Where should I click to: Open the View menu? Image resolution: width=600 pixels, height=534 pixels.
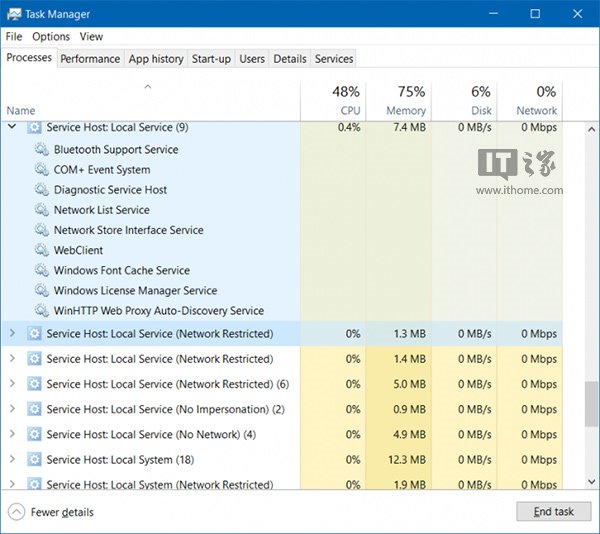click(x=91, y=36)
